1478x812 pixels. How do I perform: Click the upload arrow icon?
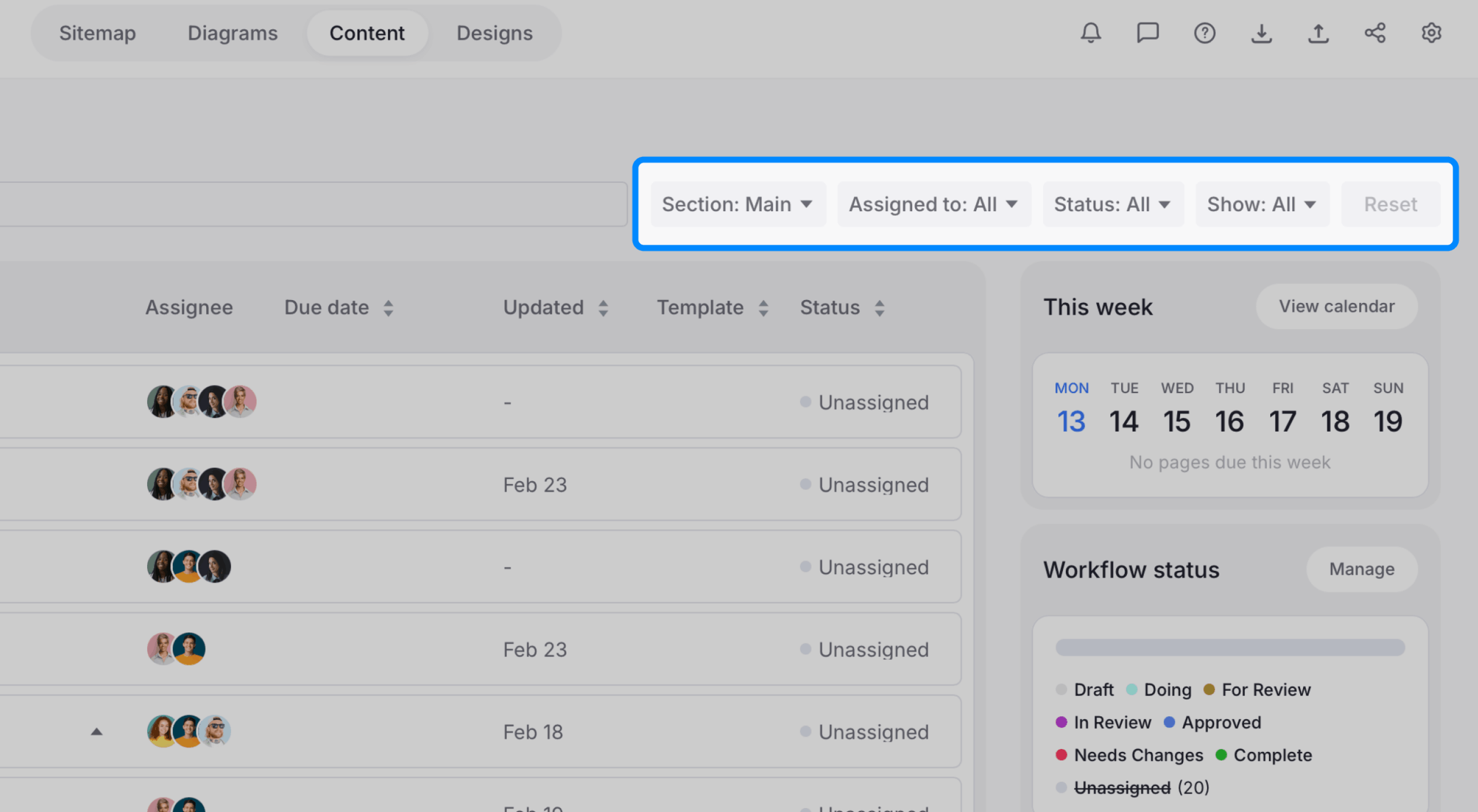coord(1318,33)
